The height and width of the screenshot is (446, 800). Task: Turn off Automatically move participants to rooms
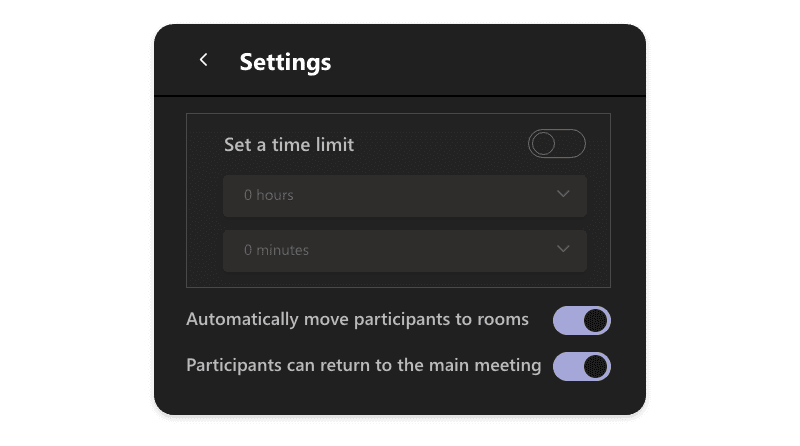click(581, 320)
